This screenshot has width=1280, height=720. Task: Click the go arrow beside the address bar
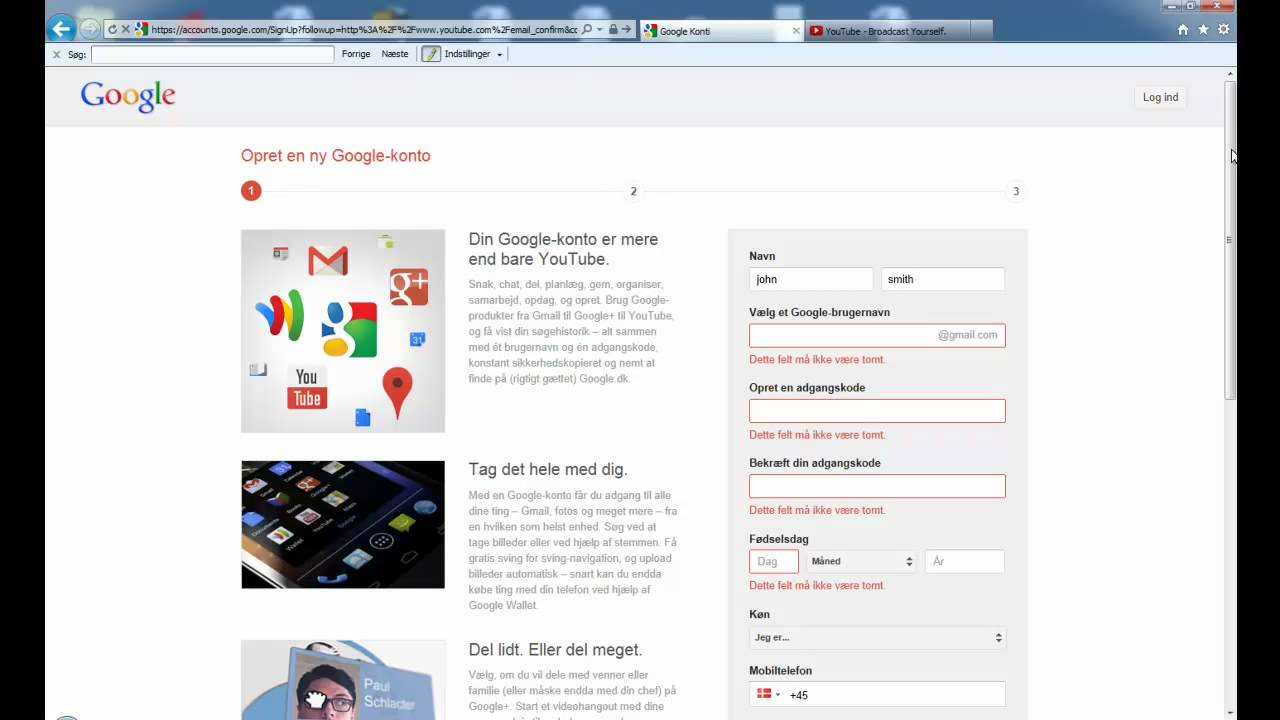click(x=626, y=30)
